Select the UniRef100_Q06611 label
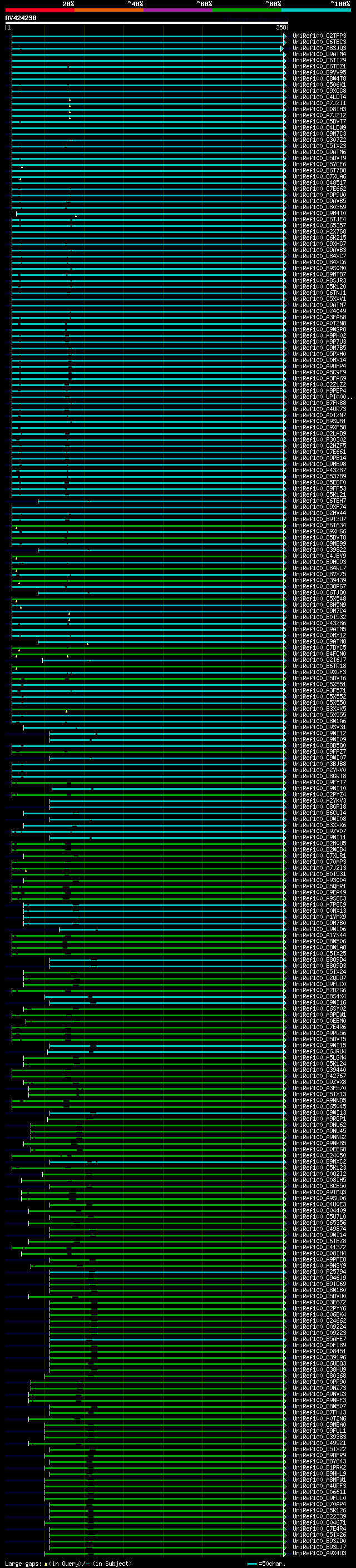The width and height of the screenshot is (356, 1568). coord(319,1492)
